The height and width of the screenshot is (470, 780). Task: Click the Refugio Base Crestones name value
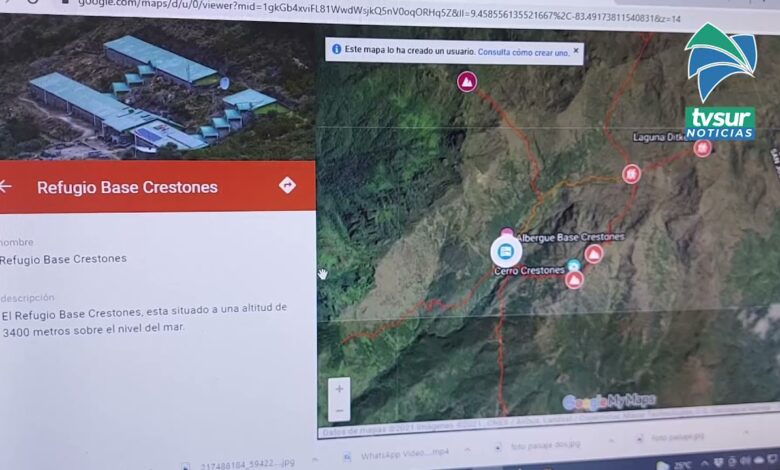point(63,259)
